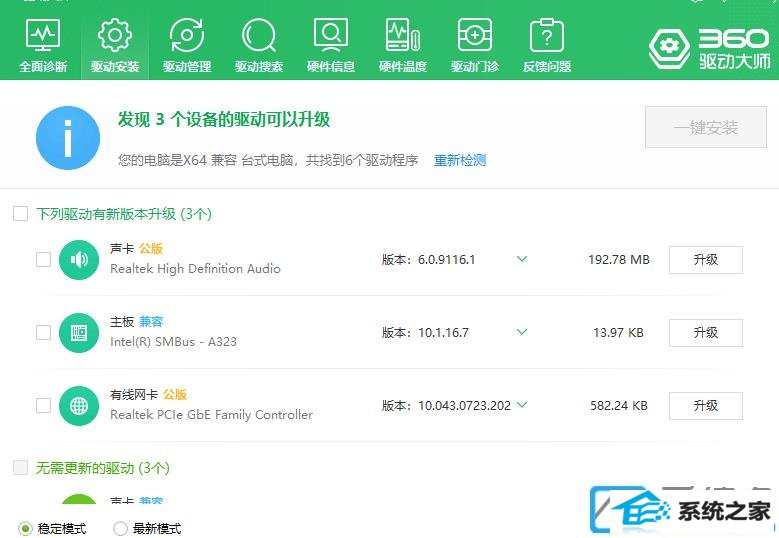779x538 pixels.
Task: Open the 驱动门诊 driver clinic icon
Action: click(475, 35)
